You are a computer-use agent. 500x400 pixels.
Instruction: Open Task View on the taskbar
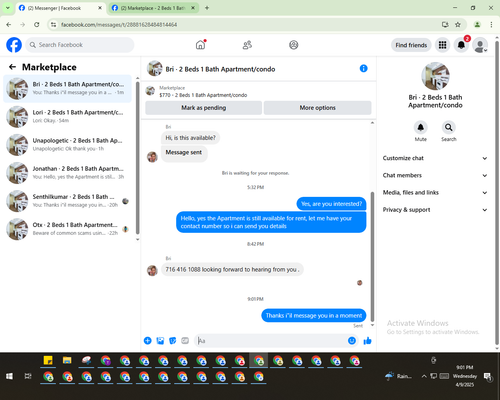pos(28,376)
